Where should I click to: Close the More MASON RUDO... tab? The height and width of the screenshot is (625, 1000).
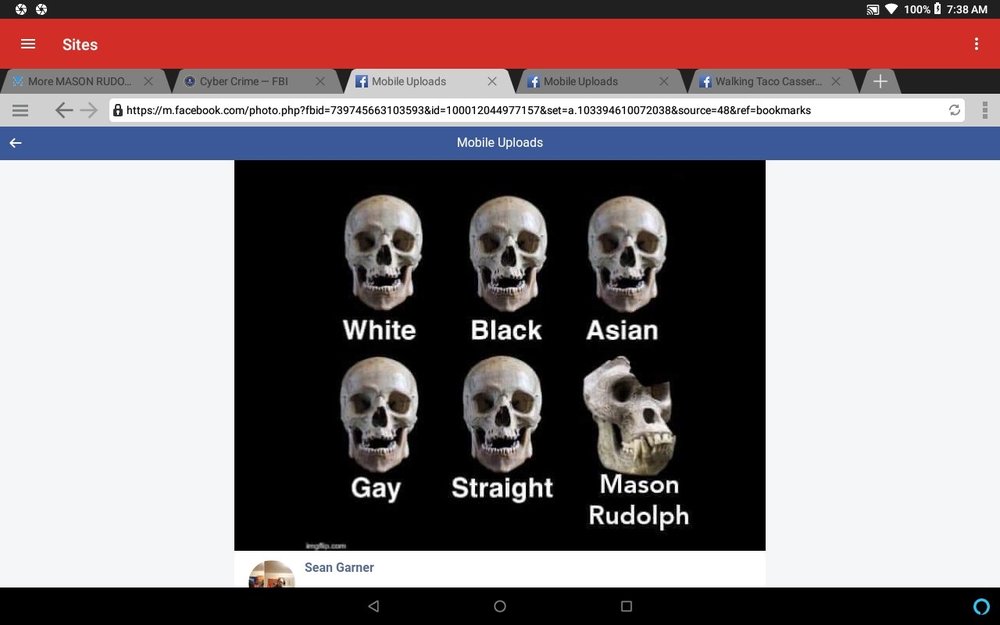pyautogui.click(x=149, y=82)
